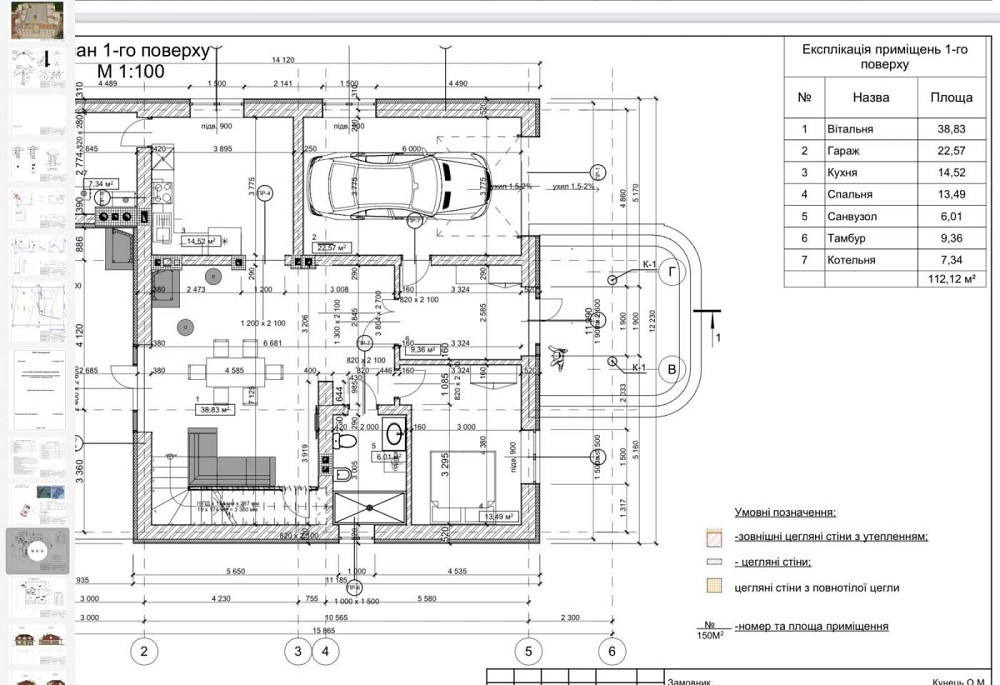Open the text title page thumbnail
1000x685 pixels.
tap(37, 385)
